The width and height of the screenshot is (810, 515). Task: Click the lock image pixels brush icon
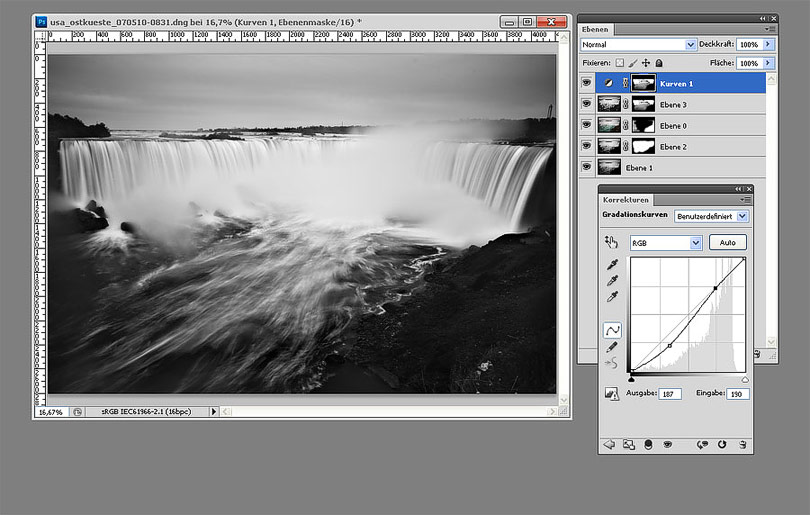633,63
